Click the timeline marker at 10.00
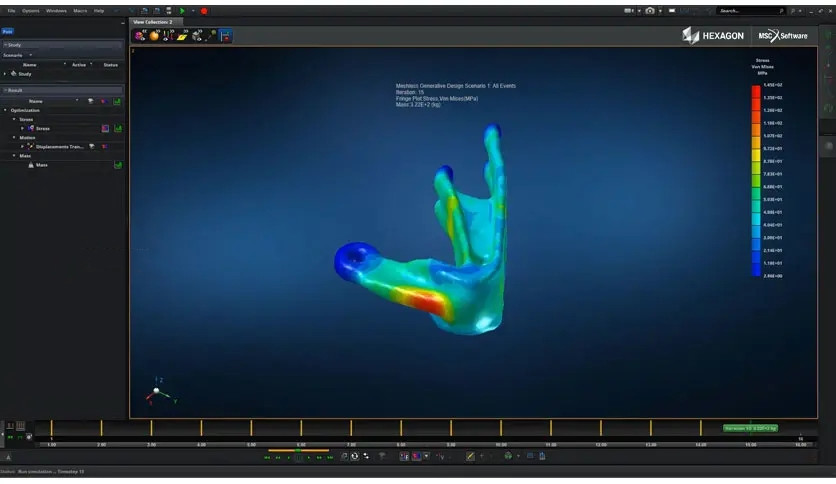Viewport: 836px width, 484px height. pos(501,427)
